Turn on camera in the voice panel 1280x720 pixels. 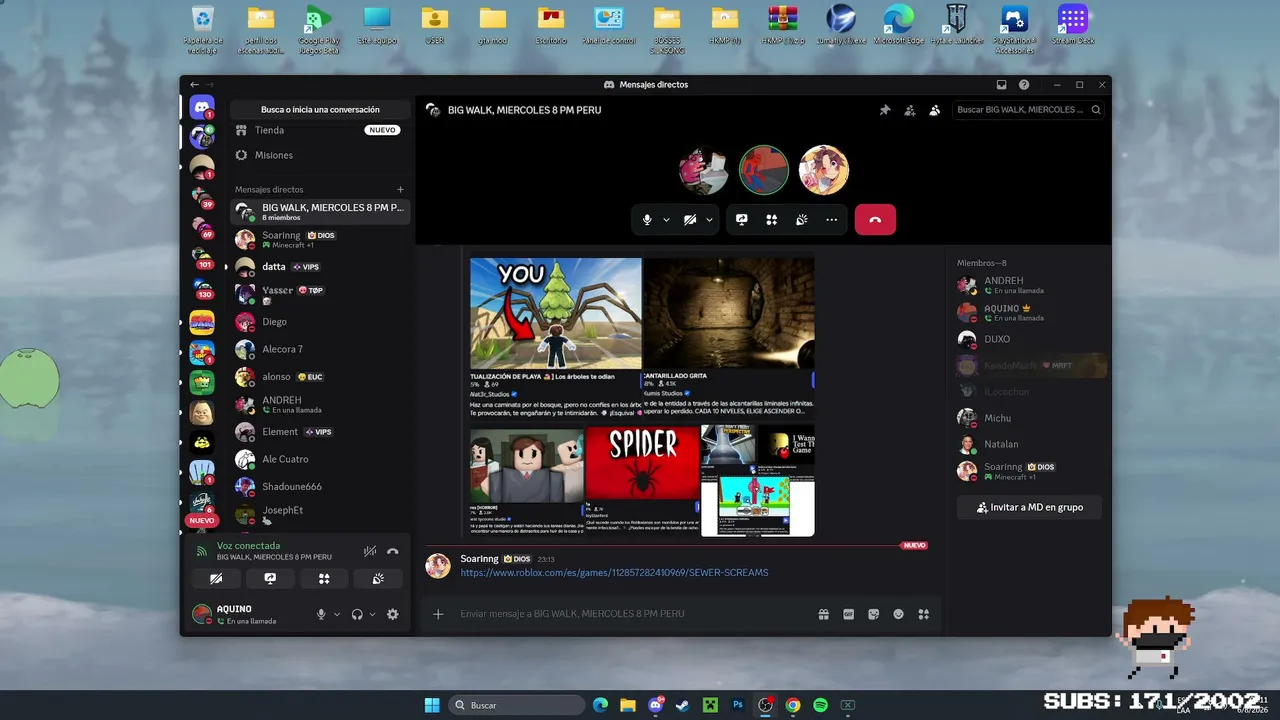pos(216,578)
